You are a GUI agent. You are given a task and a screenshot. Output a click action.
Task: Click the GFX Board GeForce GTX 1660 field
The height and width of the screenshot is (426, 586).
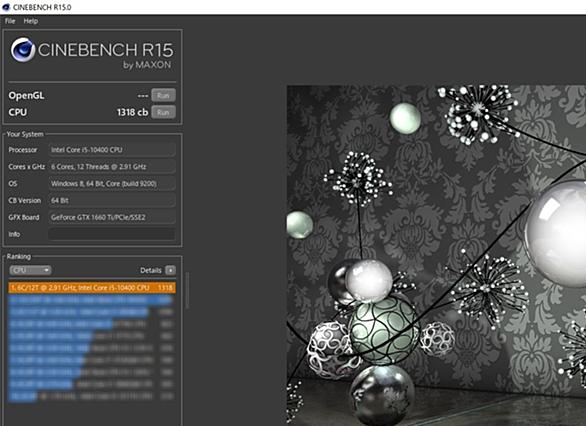[x=112, y=217]
